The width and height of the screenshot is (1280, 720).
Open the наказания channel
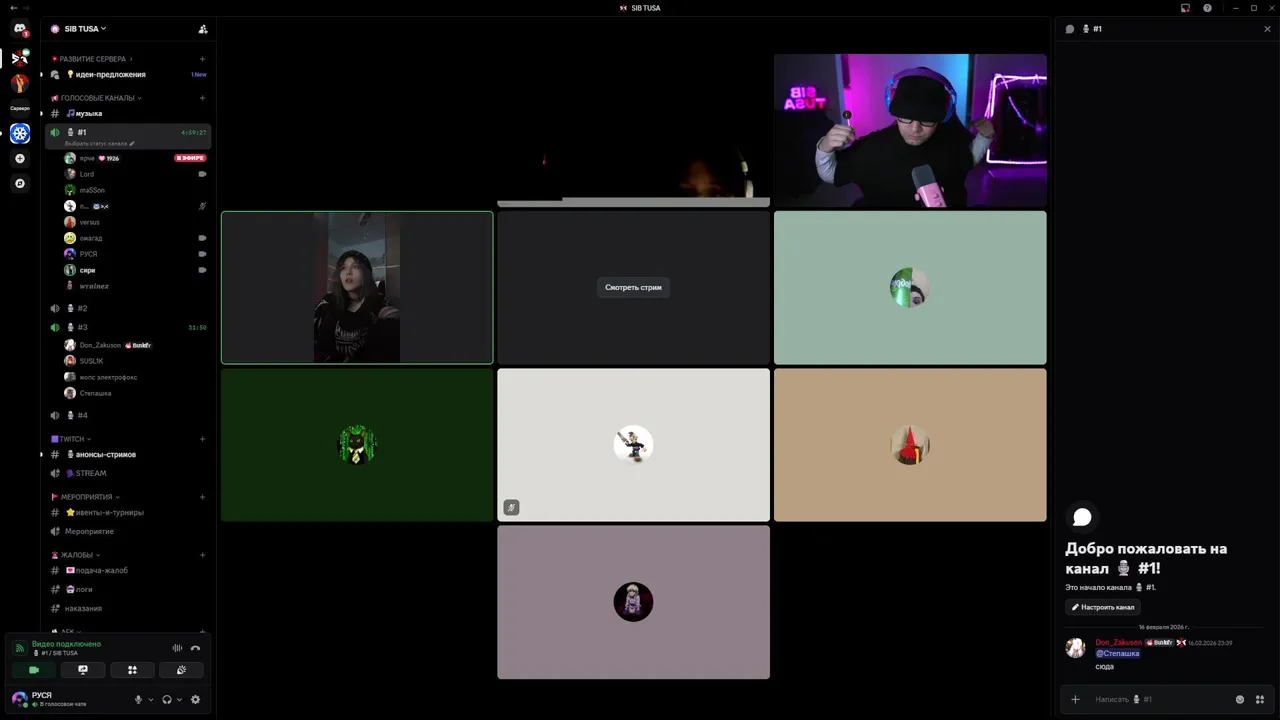click(x=128, y=608)
